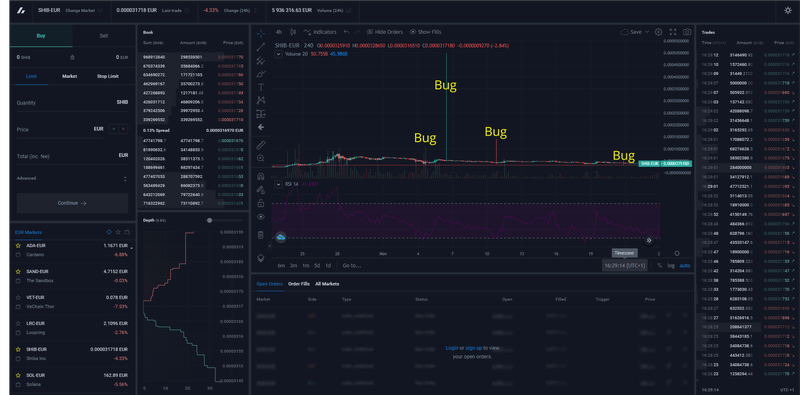Click the trash remove drawings icon
The image size is (800, 395).
(261, 235)
